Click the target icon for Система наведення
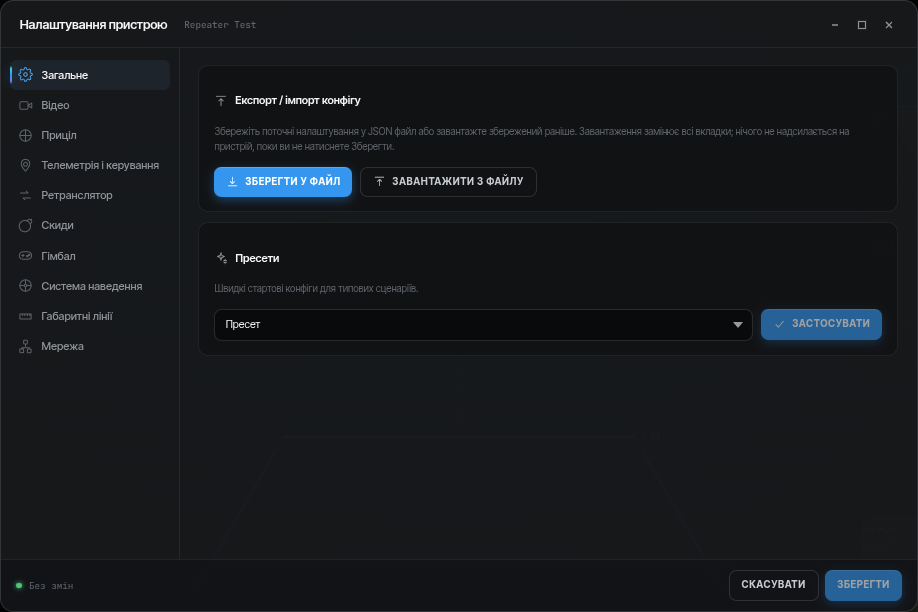This screenshot has width=918, height=612. click(25, 286)
